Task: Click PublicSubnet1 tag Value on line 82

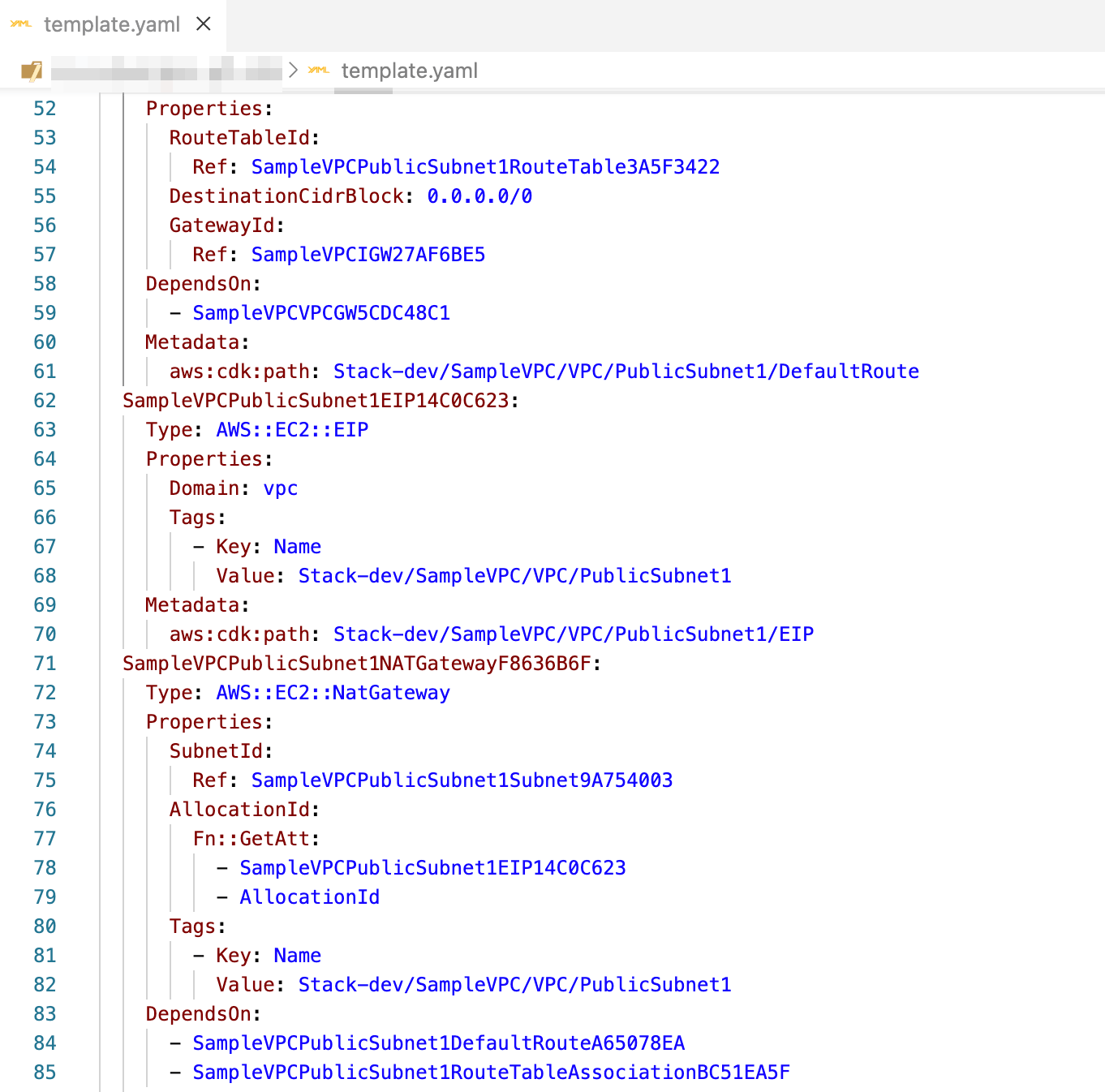Action: point(515,985)
